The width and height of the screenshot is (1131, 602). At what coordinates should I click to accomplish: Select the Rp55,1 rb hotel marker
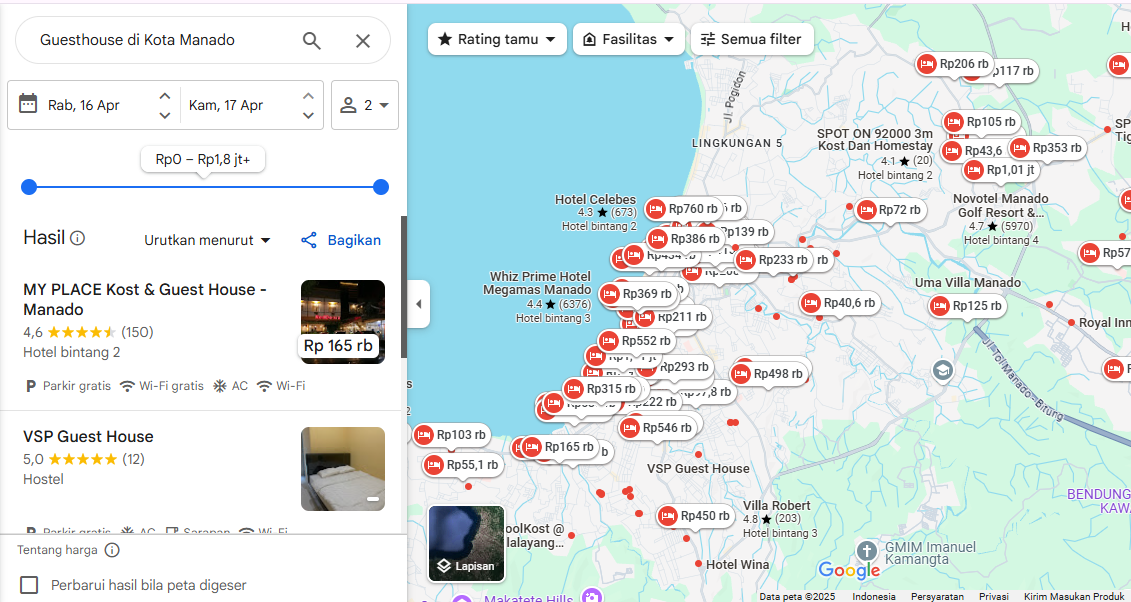(463, 465)
